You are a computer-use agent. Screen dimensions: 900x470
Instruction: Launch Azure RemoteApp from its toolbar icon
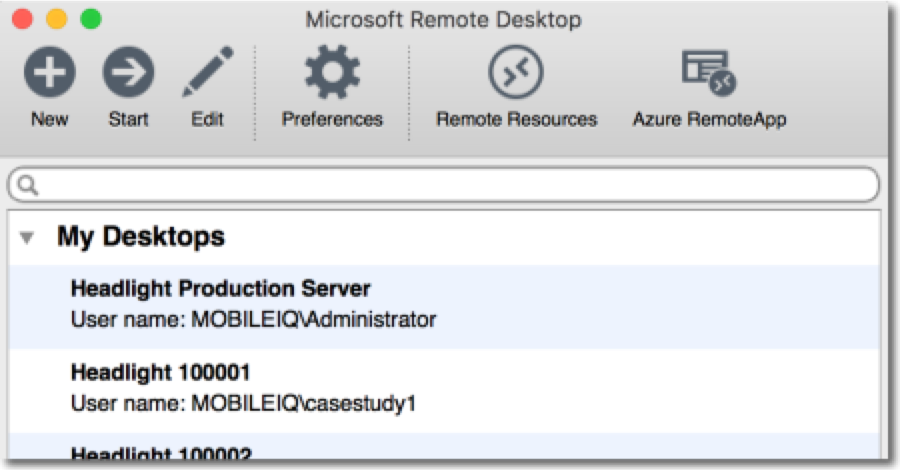[709, 73]
